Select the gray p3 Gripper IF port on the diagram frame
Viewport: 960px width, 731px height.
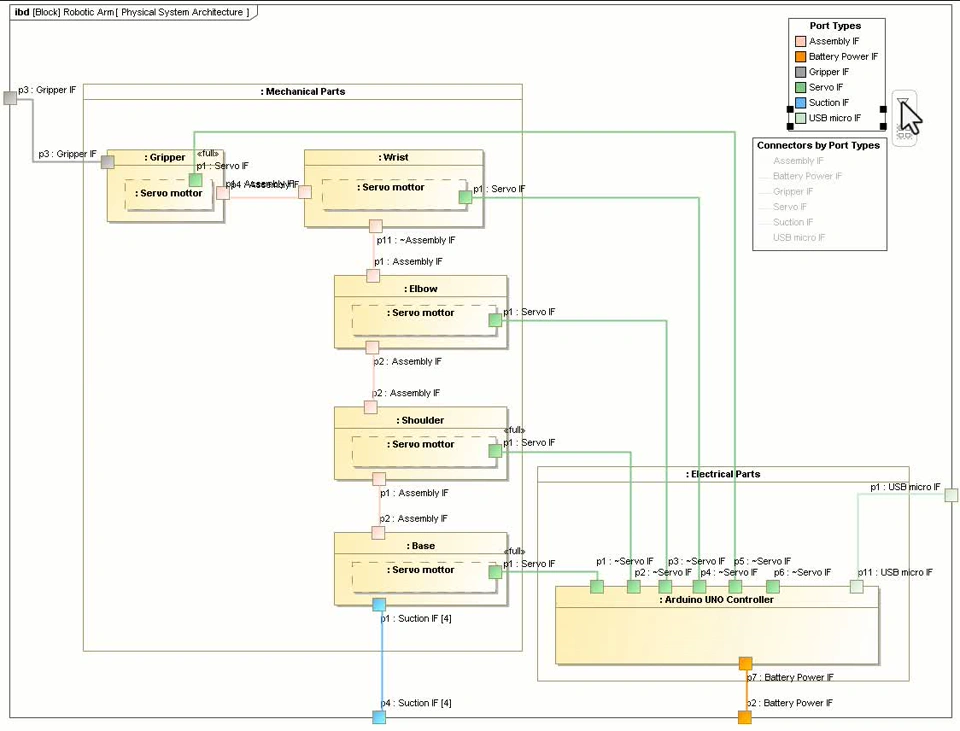[x=10, y=97]
